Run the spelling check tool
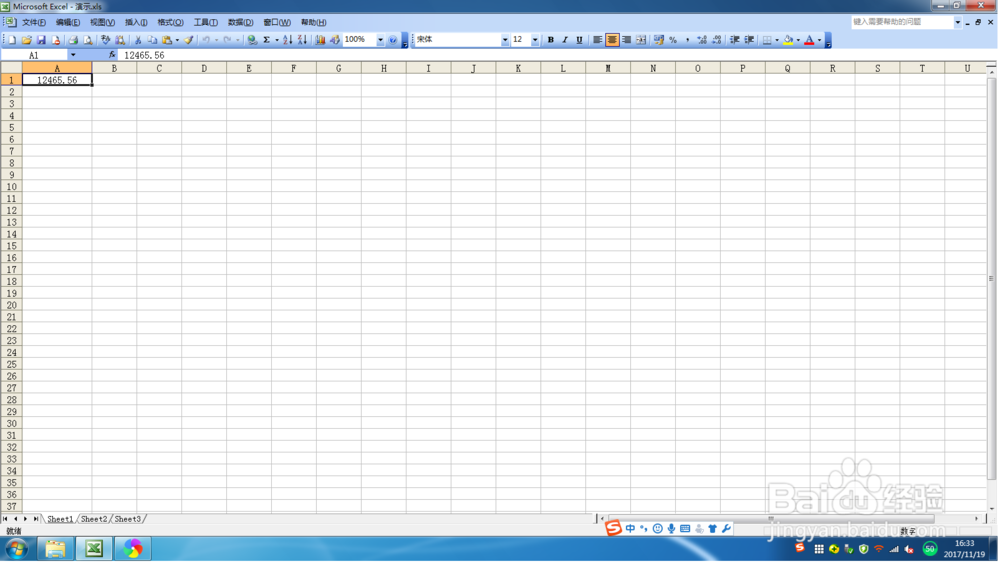This screenshot has width=1000, height=564. (x=105, y=40)
